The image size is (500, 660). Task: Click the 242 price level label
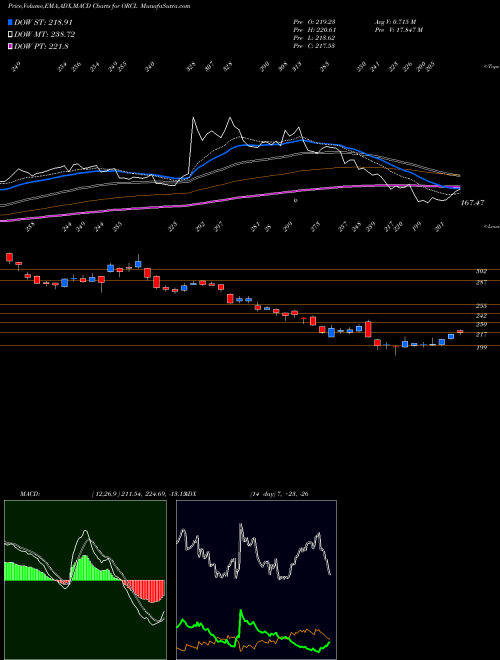point(481,316)
